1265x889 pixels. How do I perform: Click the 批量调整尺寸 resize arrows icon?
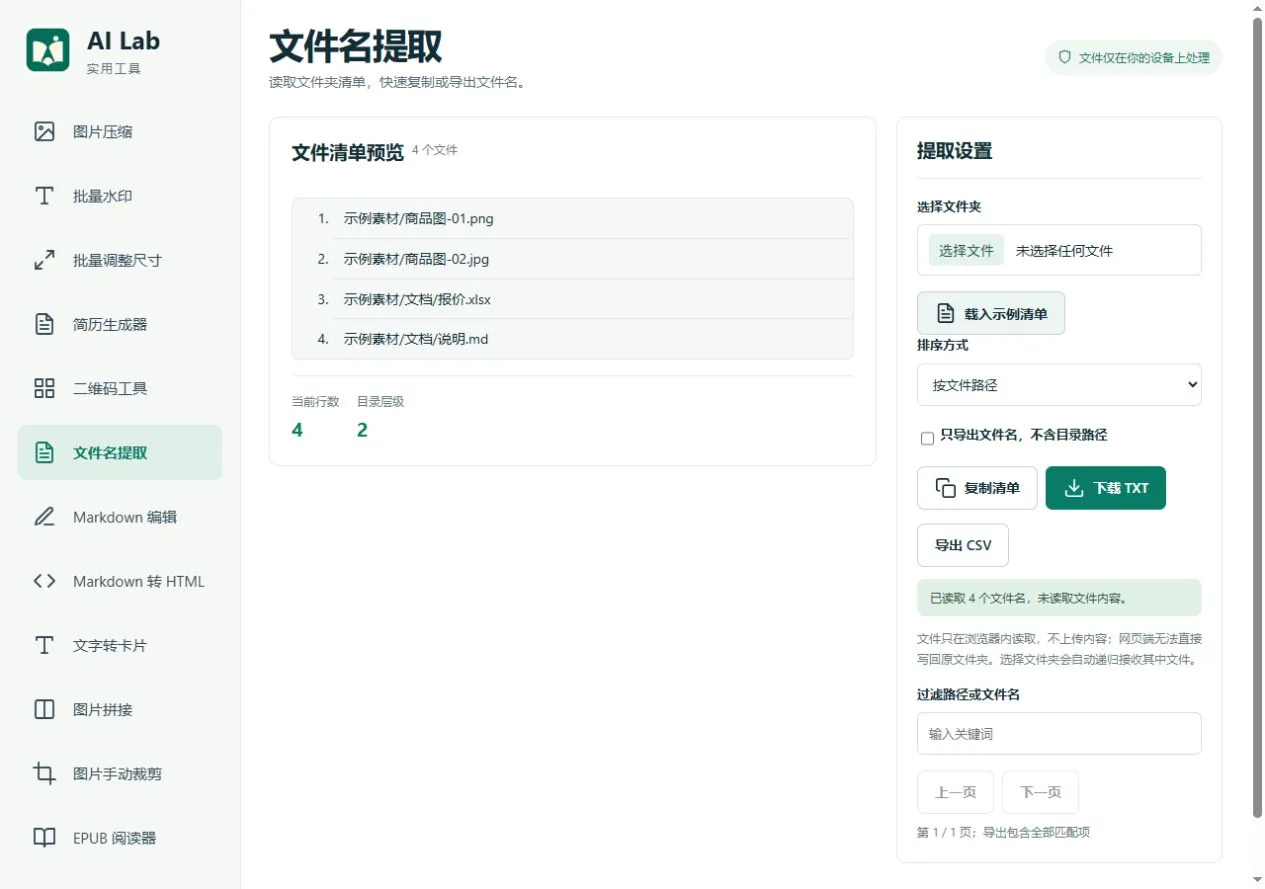(44, 260)
